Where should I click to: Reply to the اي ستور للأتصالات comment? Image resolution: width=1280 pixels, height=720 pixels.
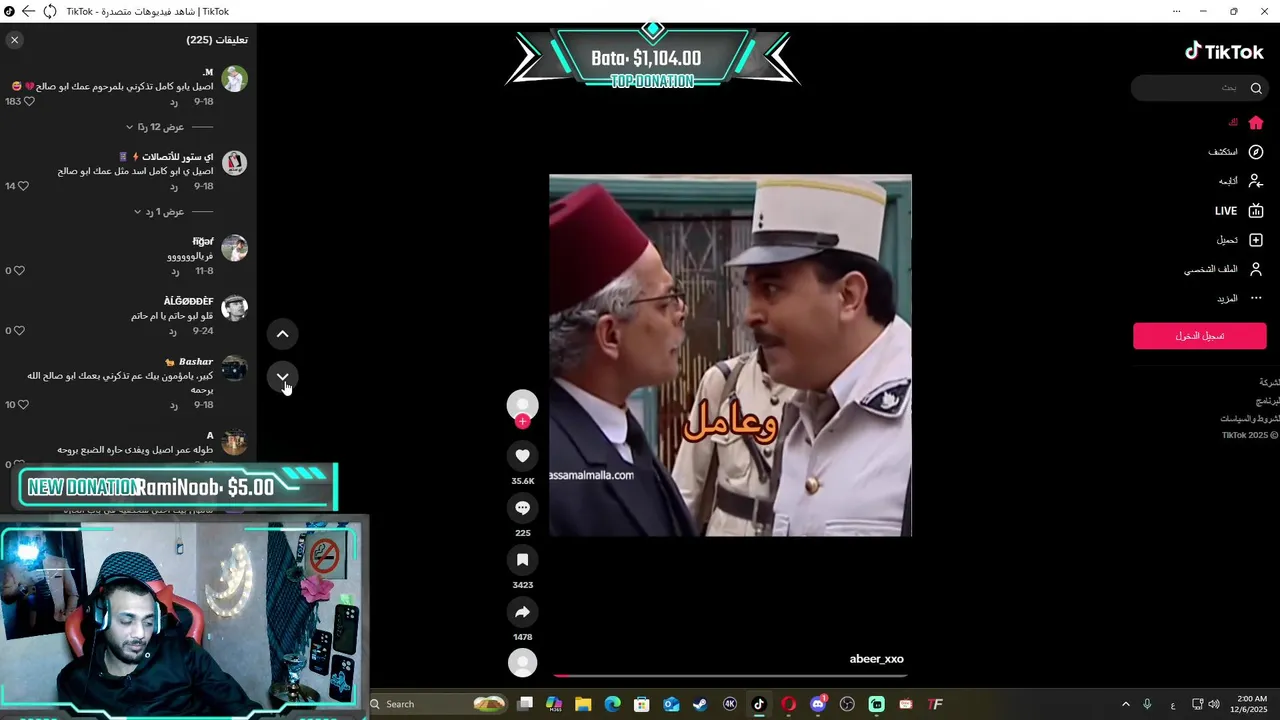click(173, 187)
